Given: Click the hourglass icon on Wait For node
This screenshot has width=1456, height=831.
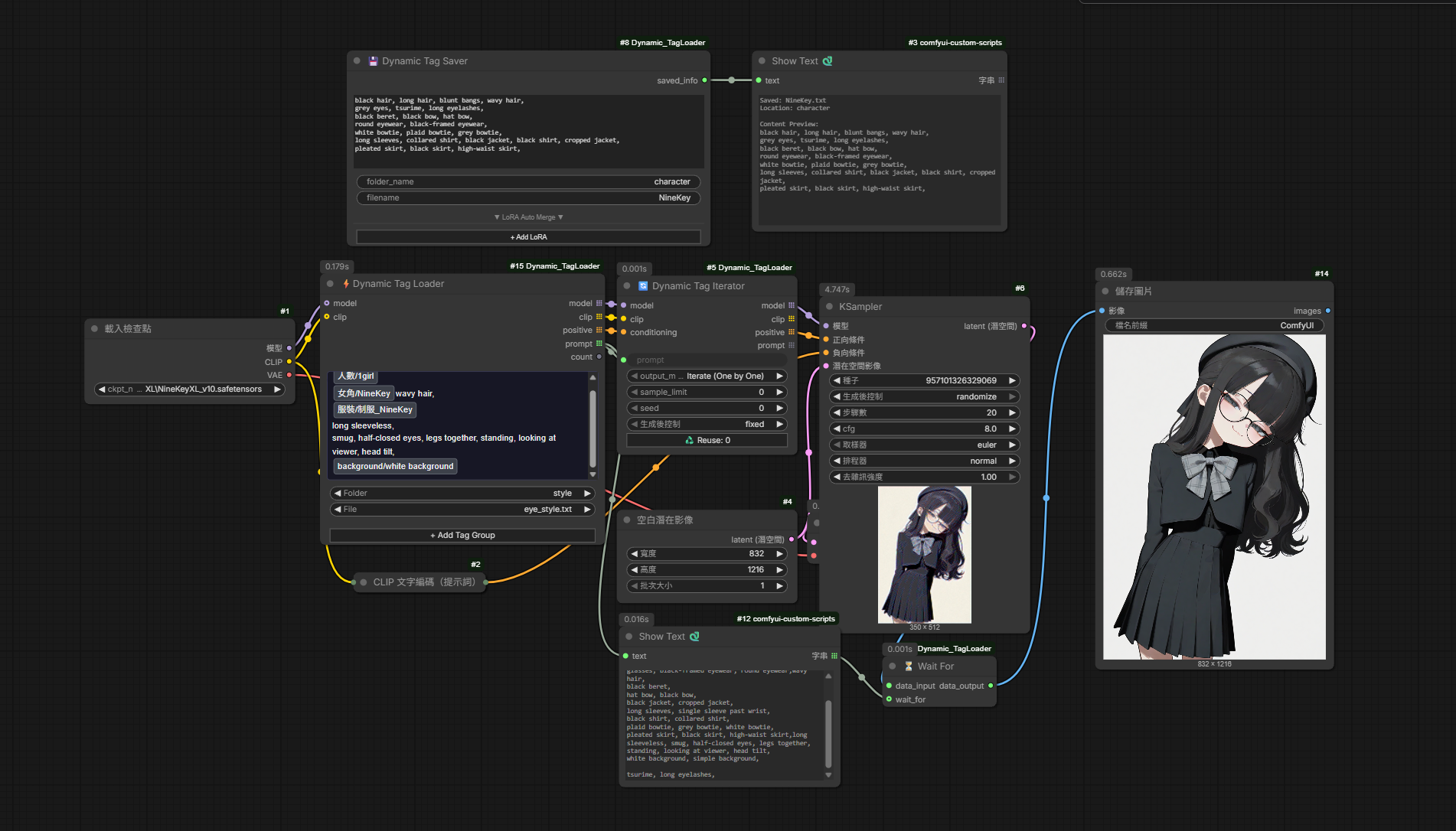Looking at the screenshot, I should [x=909, y=666].
